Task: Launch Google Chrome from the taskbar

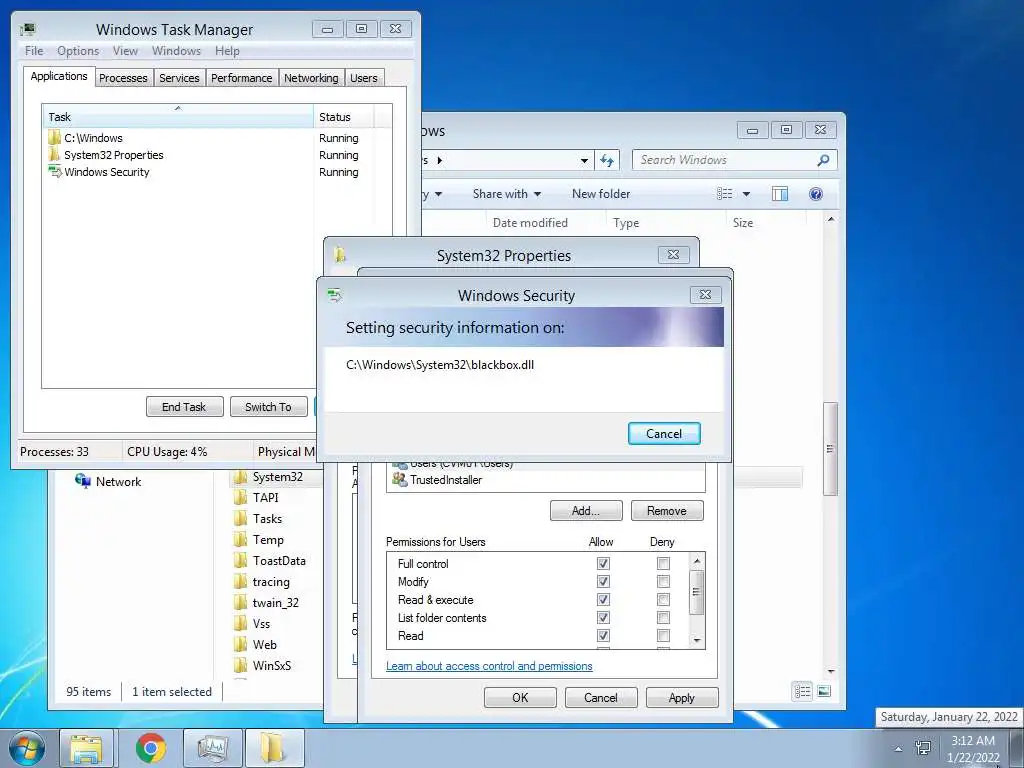Action: 151,748
